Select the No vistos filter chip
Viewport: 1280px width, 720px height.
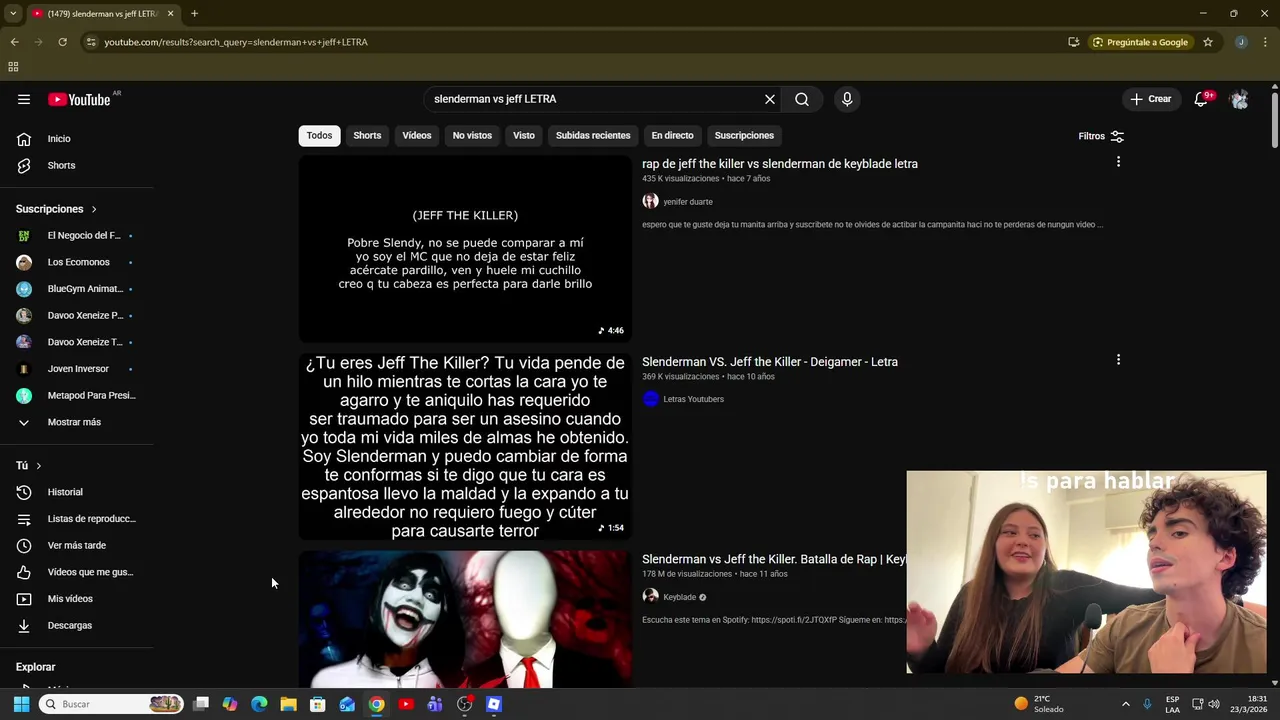(472, 135)
